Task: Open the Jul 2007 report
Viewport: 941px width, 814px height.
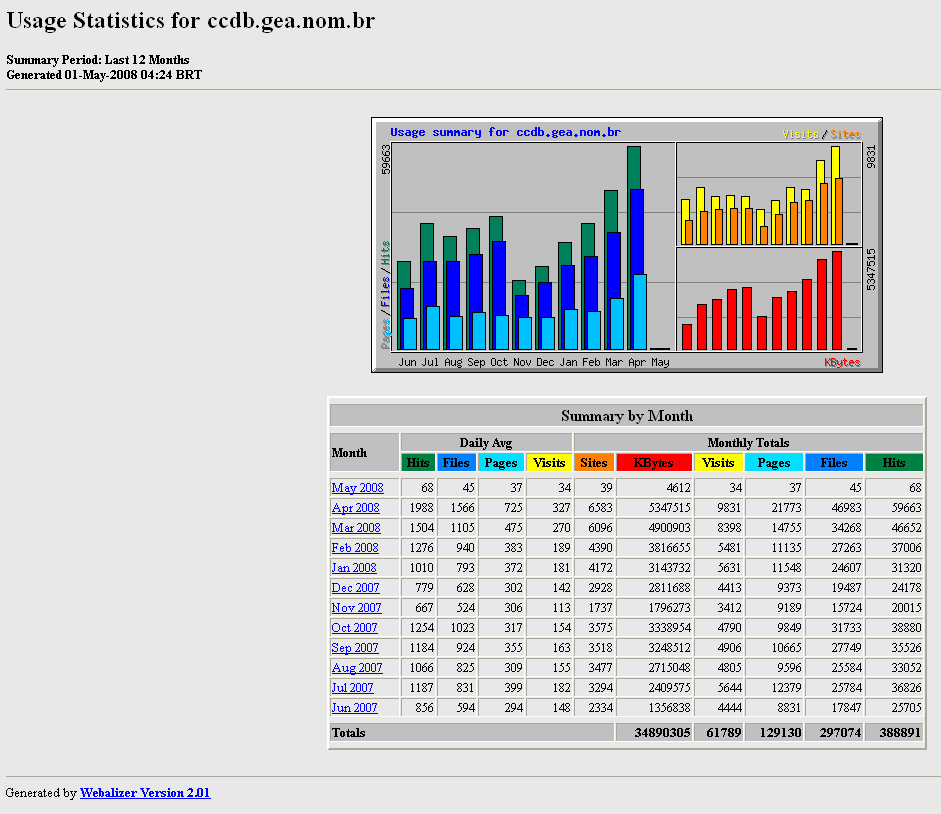Action: click(352, 688)
